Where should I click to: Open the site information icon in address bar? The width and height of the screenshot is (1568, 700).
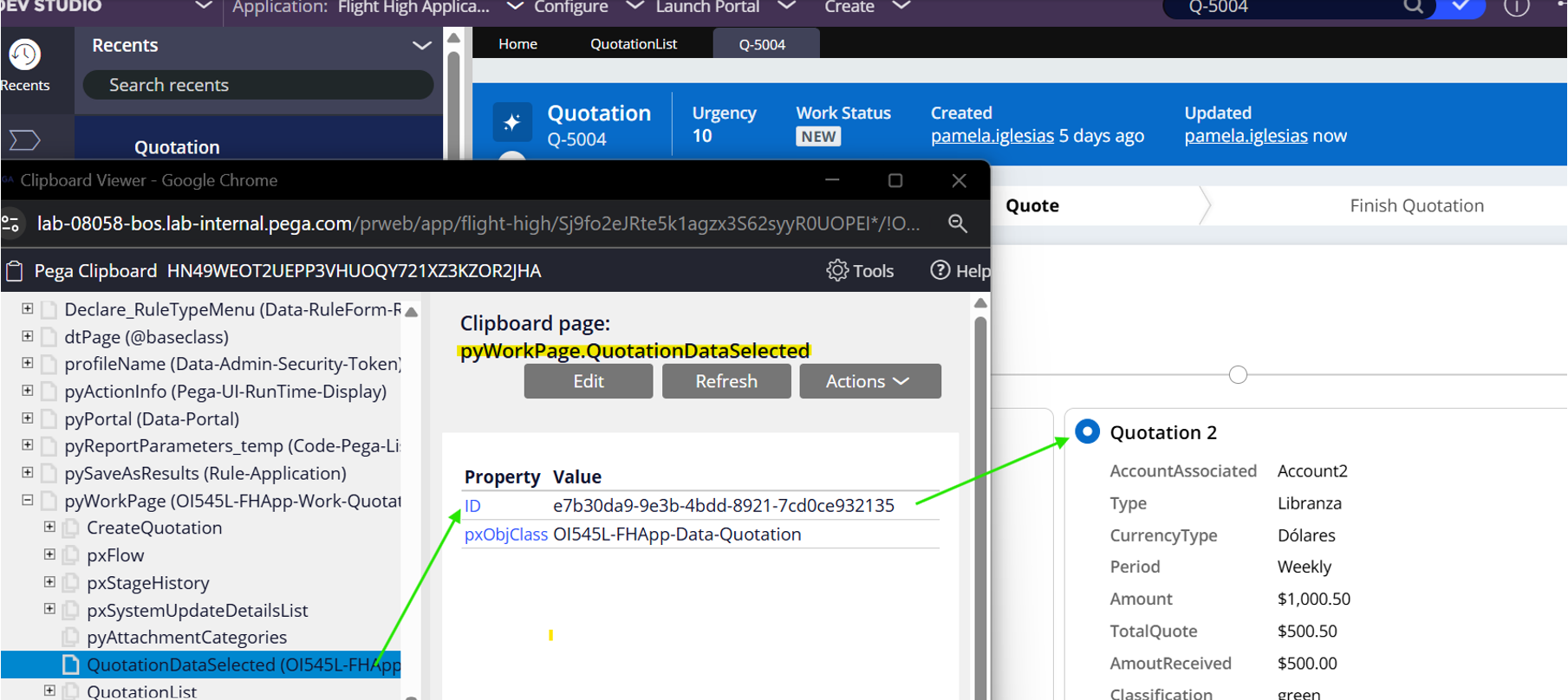coord(10,224)
